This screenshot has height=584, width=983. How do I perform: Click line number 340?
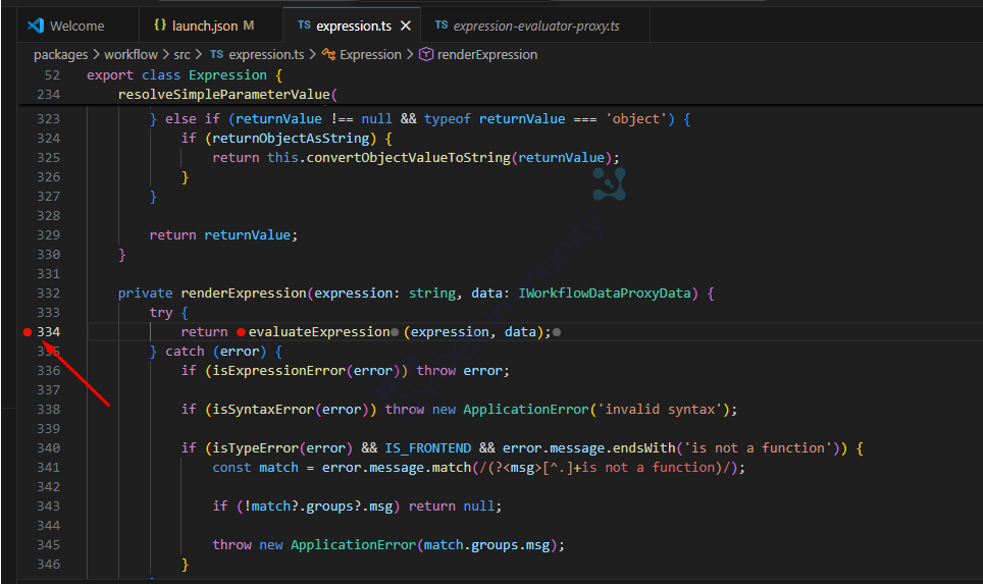pyautogui.click(x=48, y=448)
